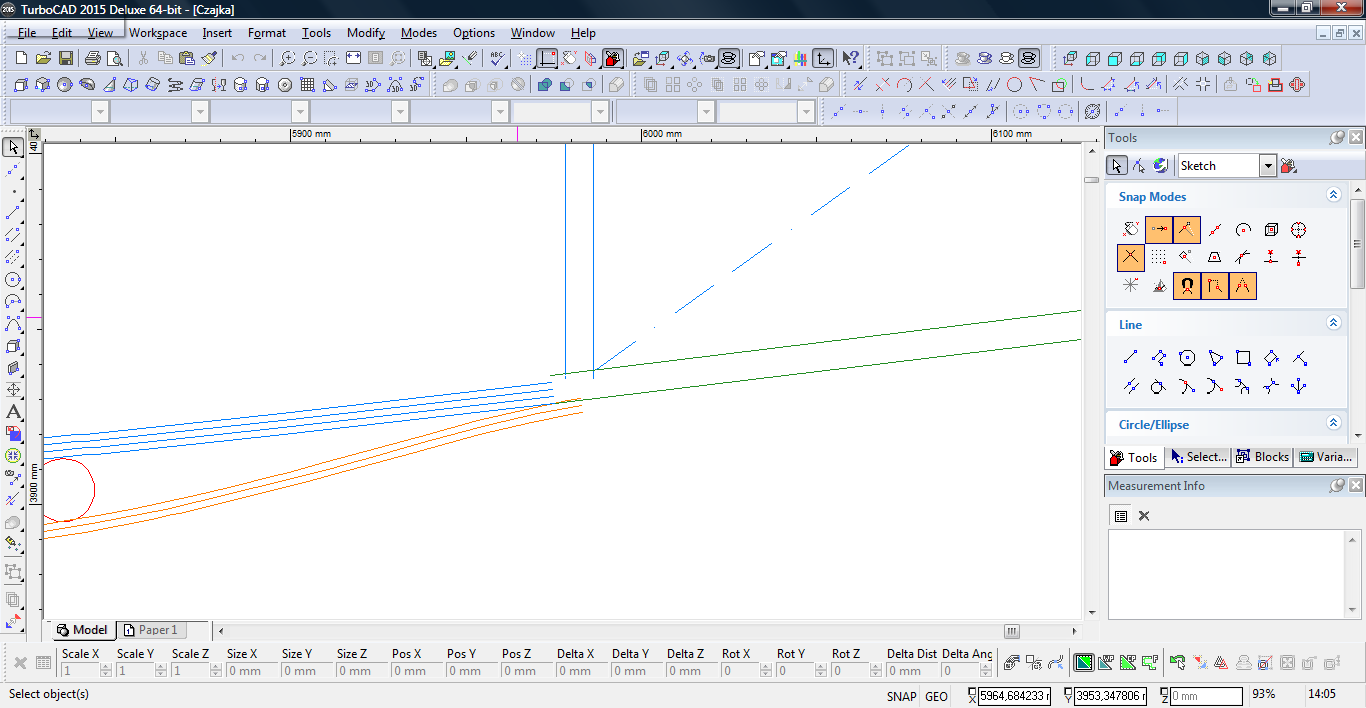The image size is (1366, 708).
Task: Open the Modify menu
Action: pyautogui.click(x=365, y=33)
